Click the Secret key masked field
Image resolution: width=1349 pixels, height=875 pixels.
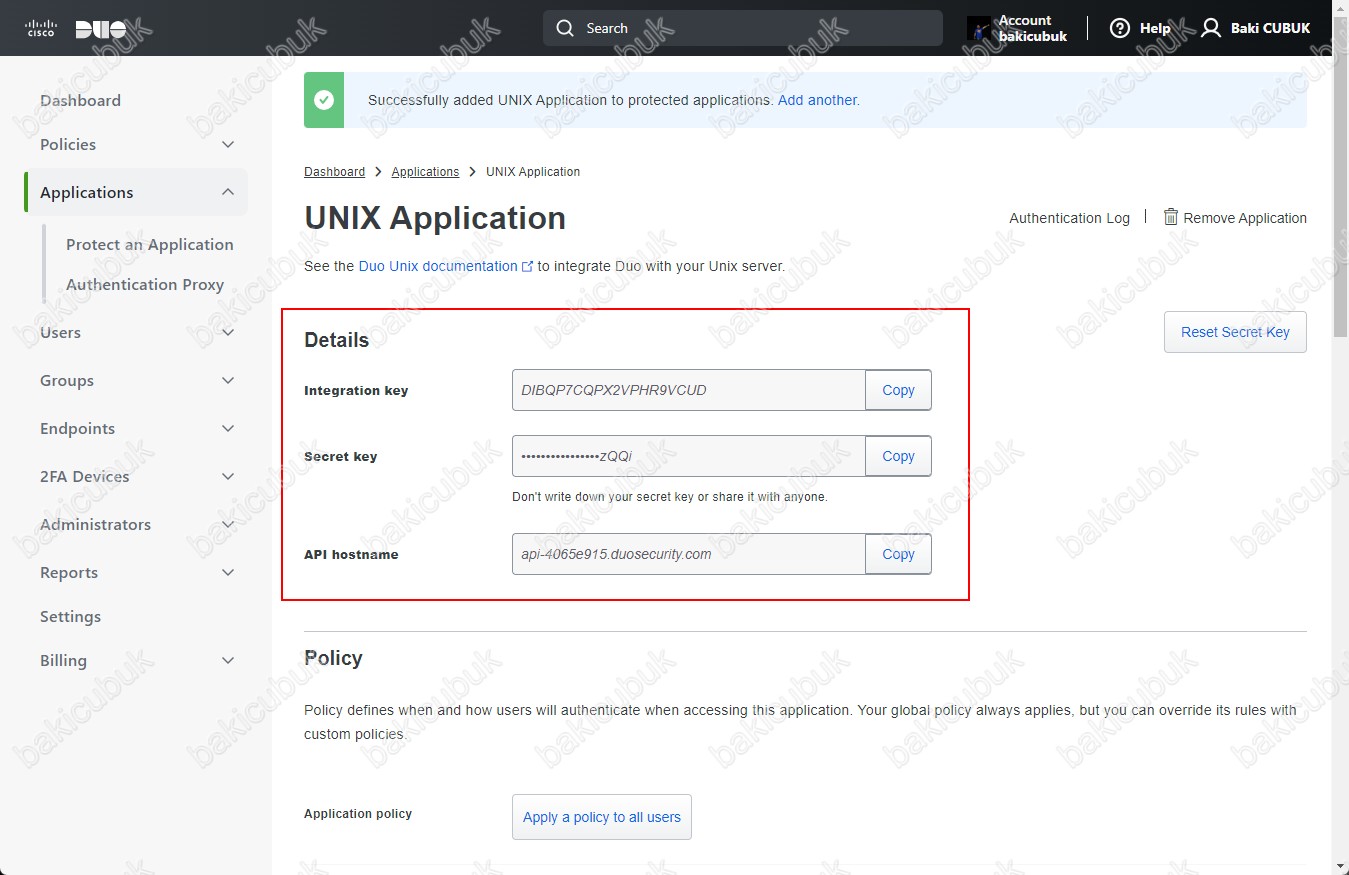(x=688, y=456)
